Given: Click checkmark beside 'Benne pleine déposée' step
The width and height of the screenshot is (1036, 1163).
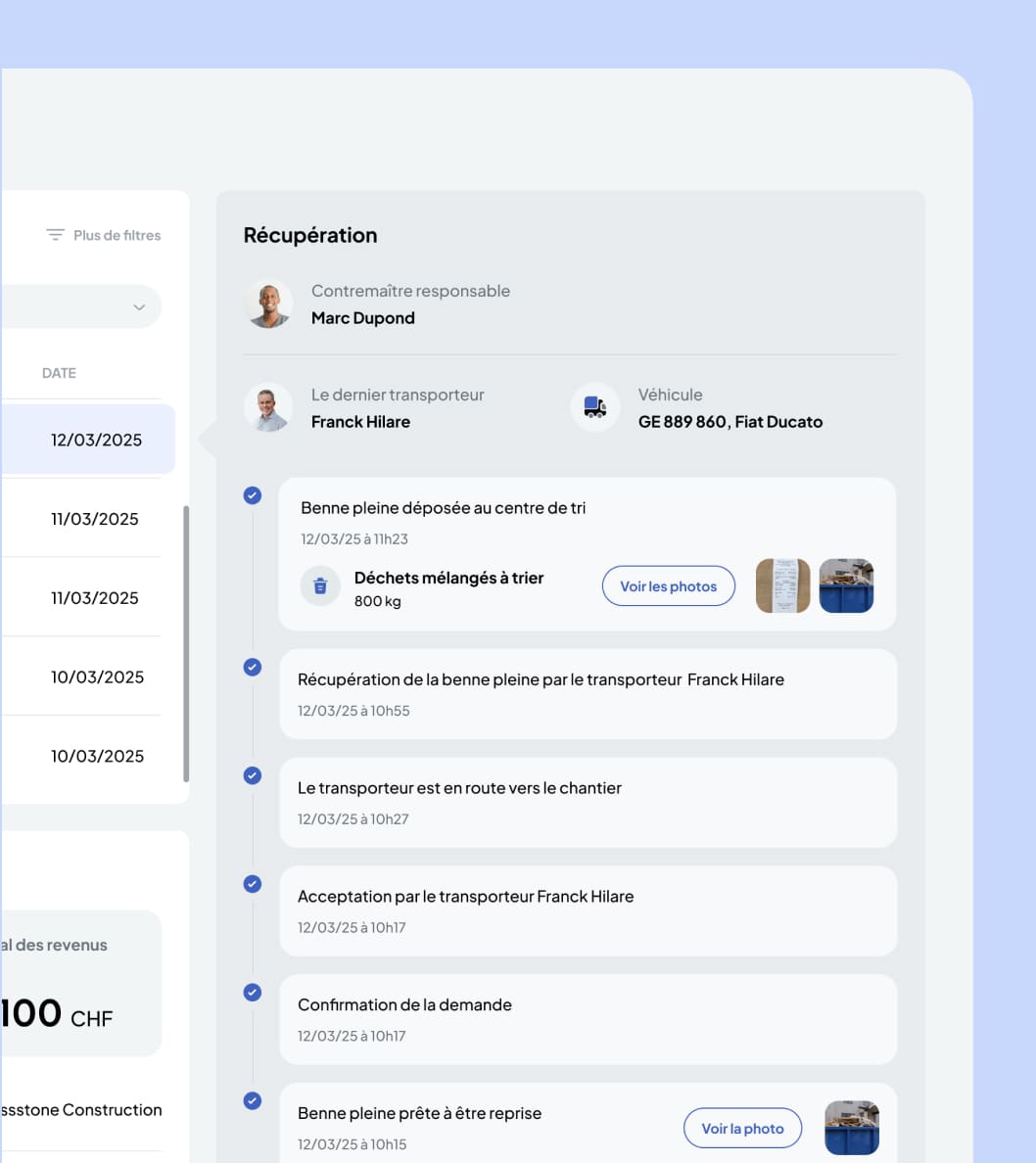Looking at the screenshot, I should point(252,495).
